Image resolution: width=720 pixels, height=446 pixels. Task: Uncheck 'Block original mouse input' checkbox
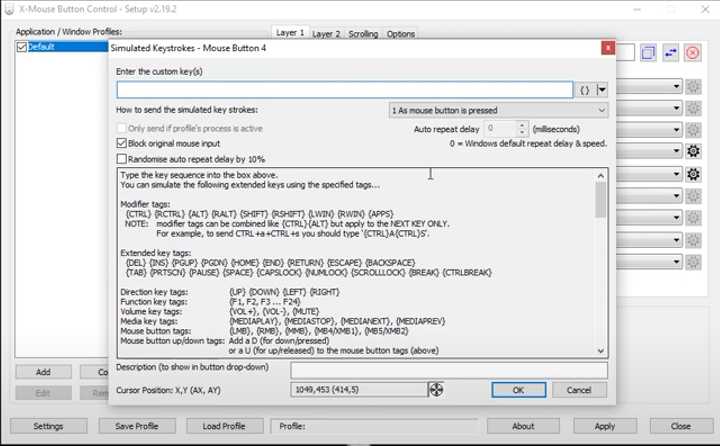pos(121,143)
